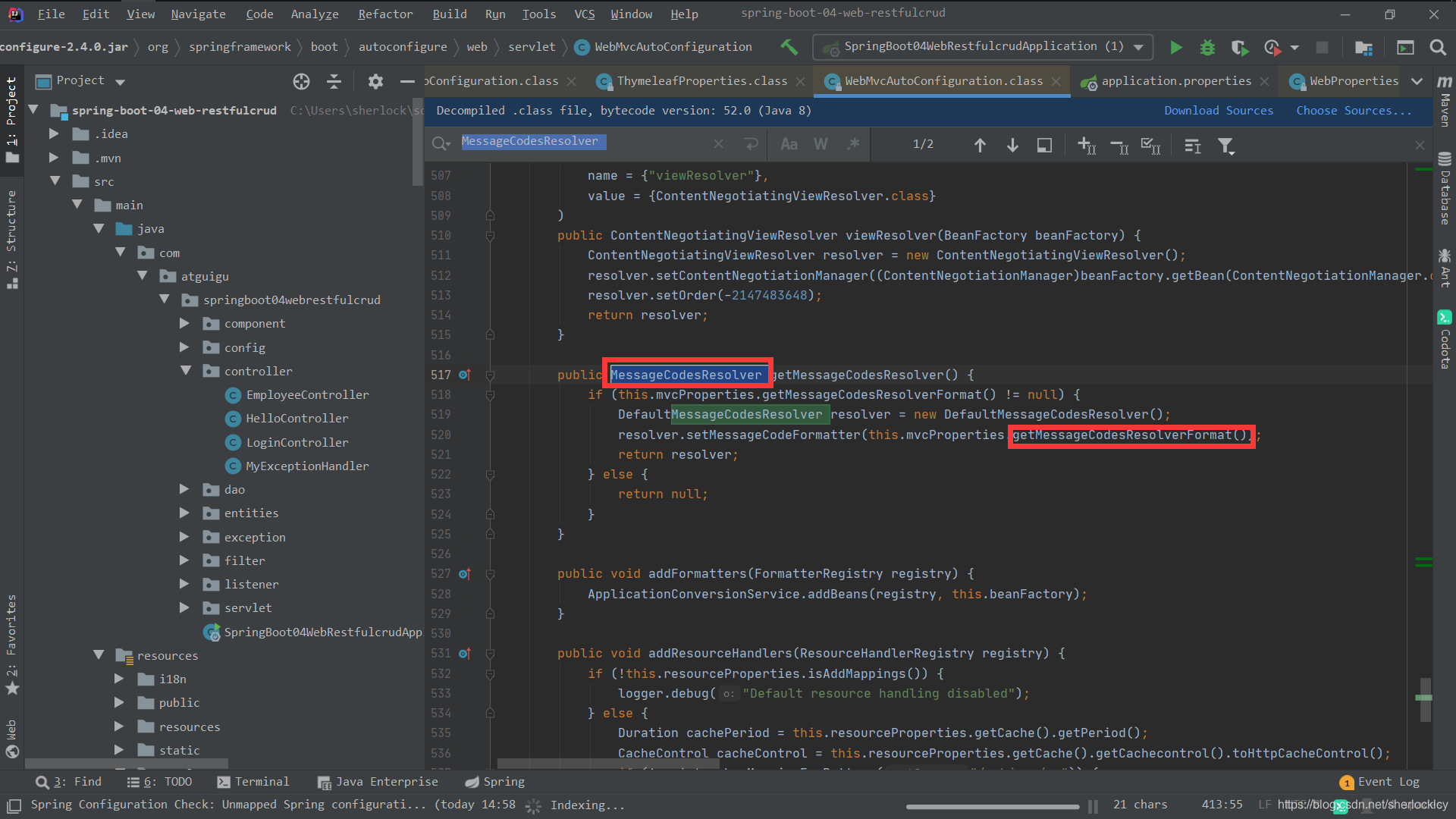Pause the indexing background task
The height and width of the screenshot is (819, 1456).
coord(1093,806)
